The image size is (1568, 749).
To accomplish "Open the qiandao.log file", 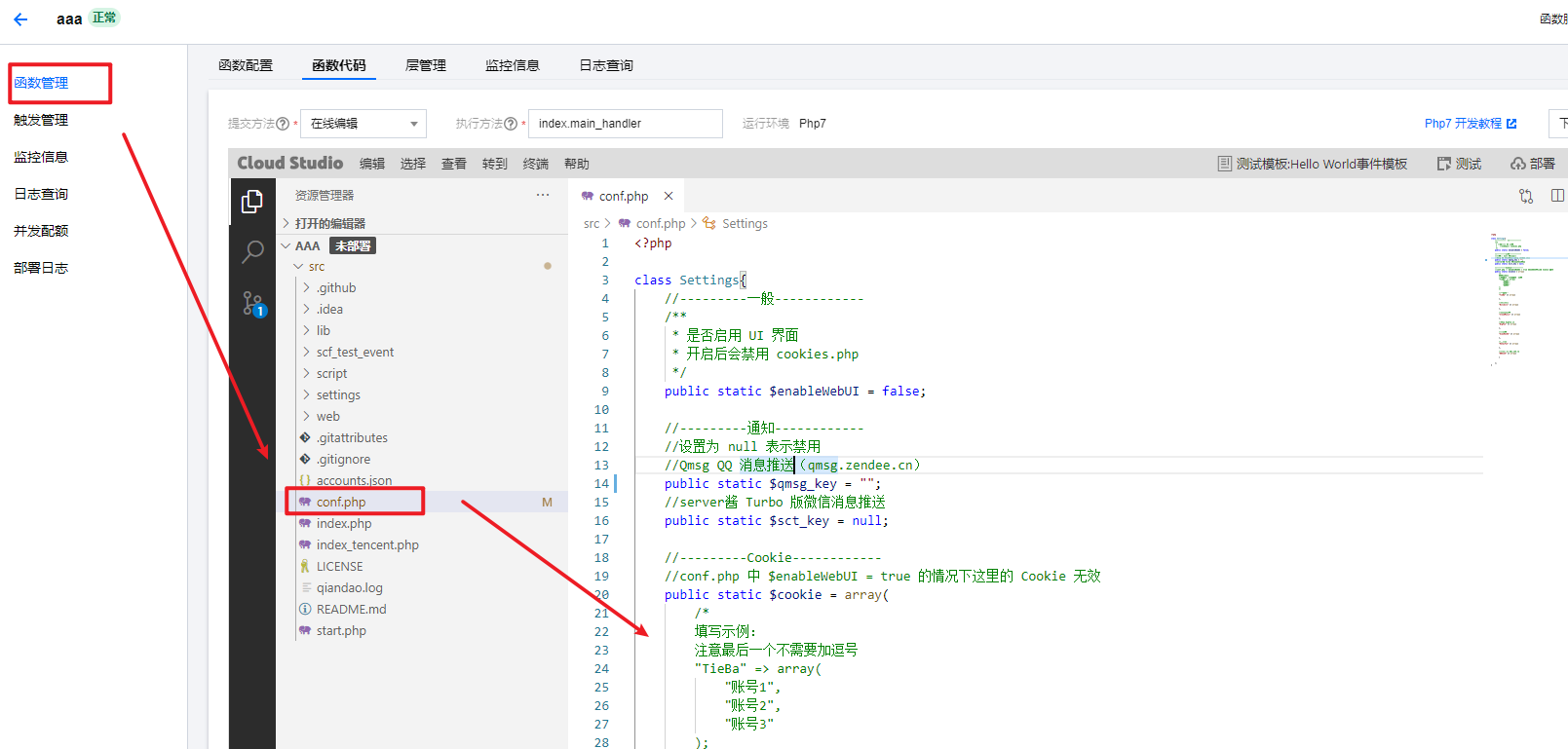I will 422,587.
